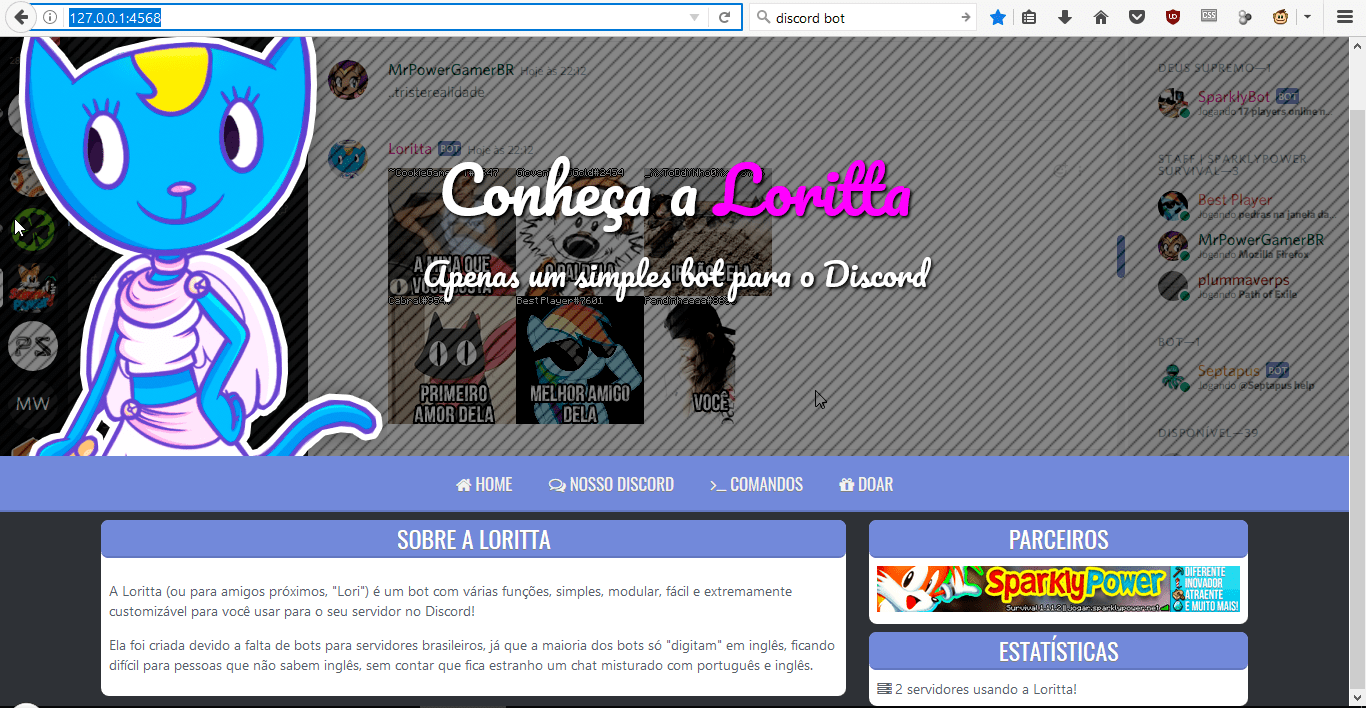Open the Greasemonkey dropdown arrow
1366x708 pixels.
(x=1307, y=17)
